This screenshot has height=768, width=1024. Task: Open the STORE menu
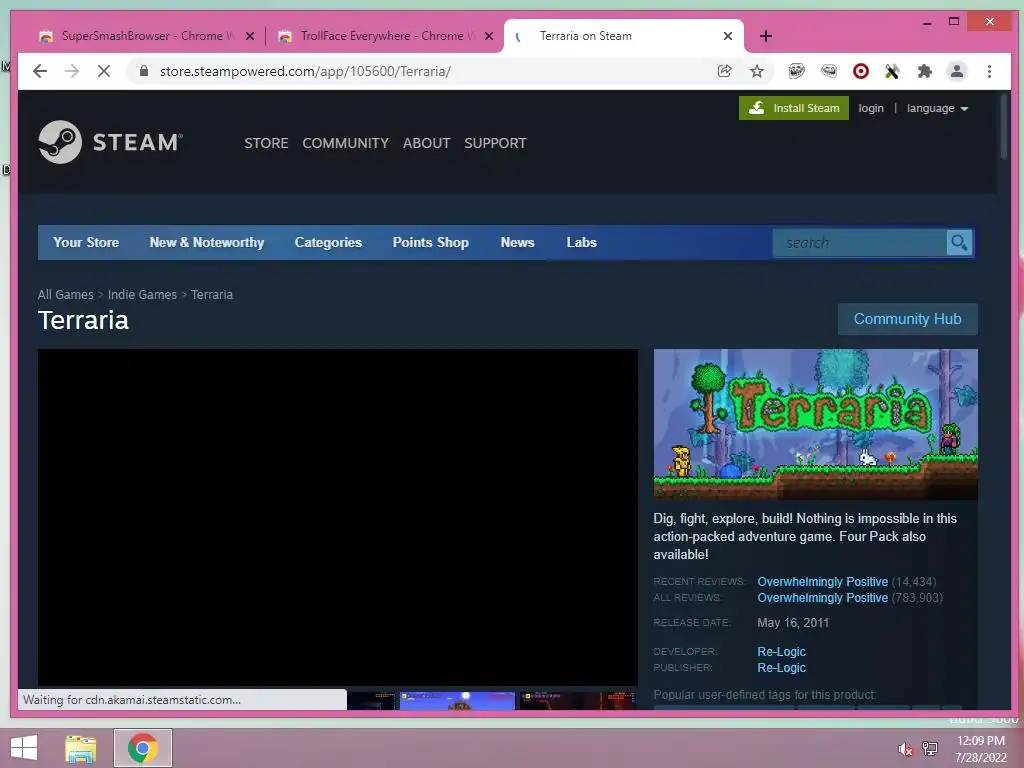[x=266, y=143]
